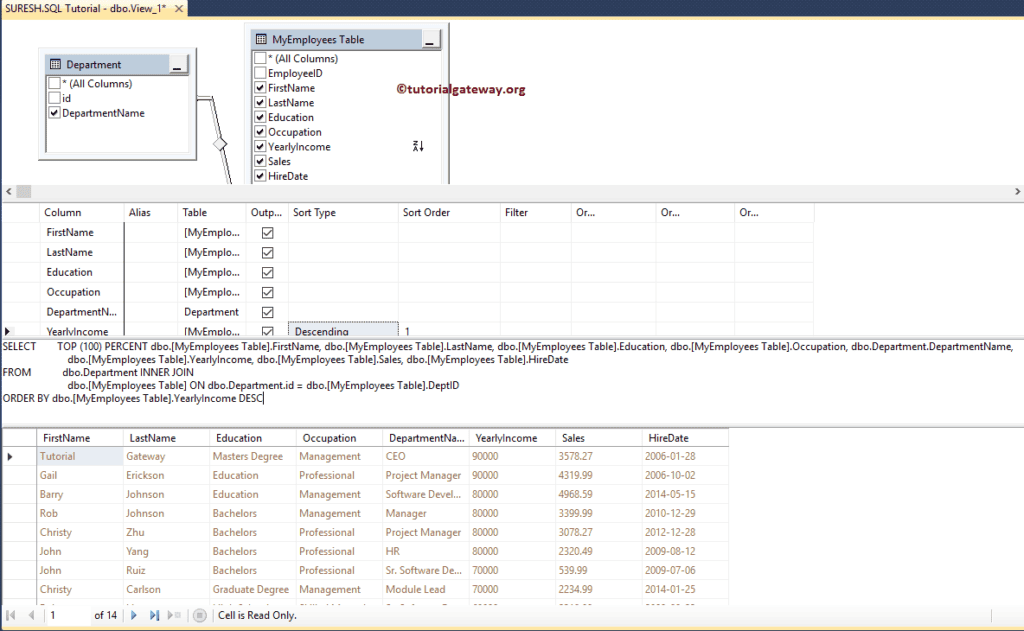Screen dimensions: 1024x631
Task: Minimize the Department table box
Action: (x=177, y=66)
